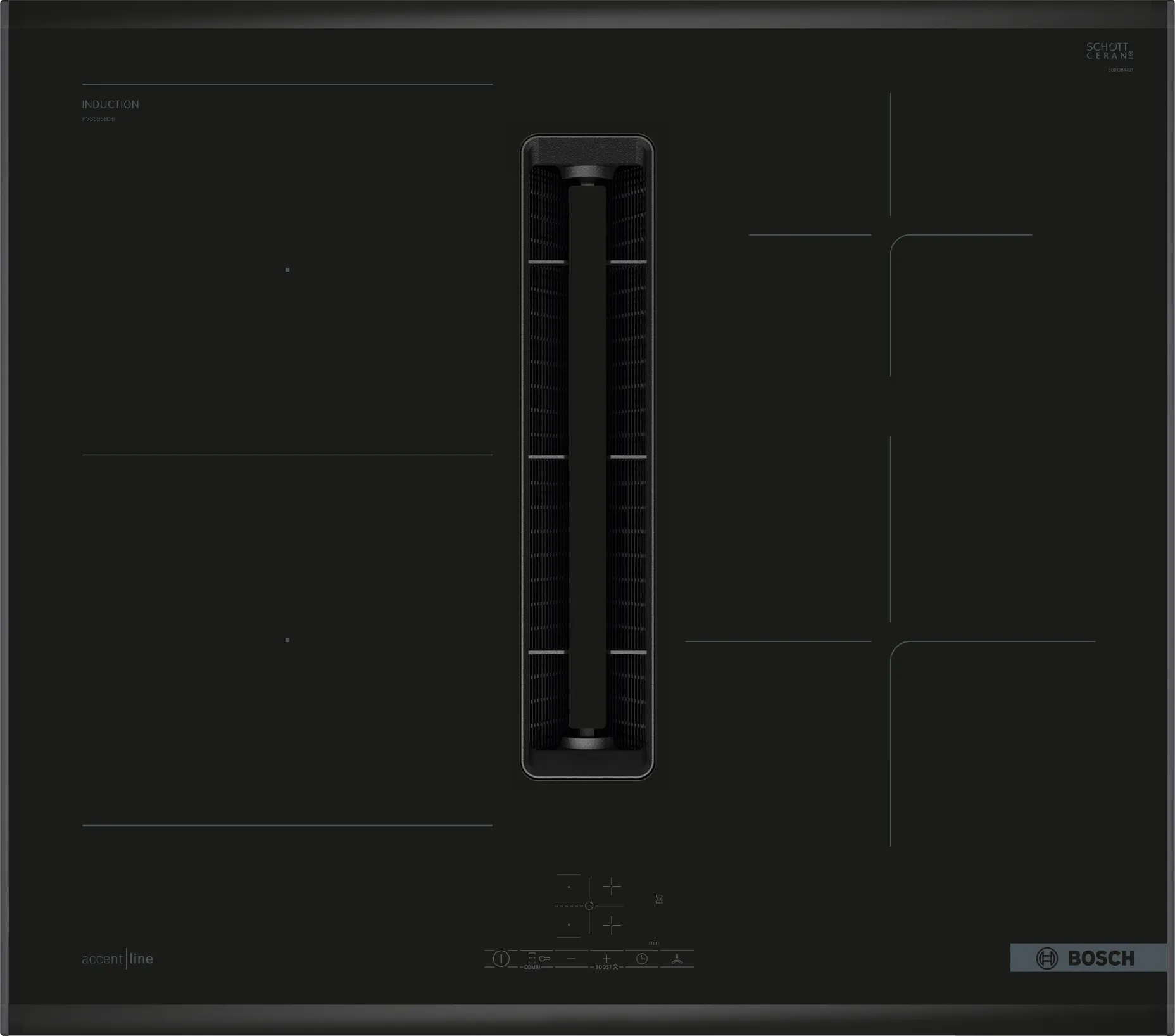The image size is (1175, 1036).
Task: Click the central ventilation grille
Action: 587,457
